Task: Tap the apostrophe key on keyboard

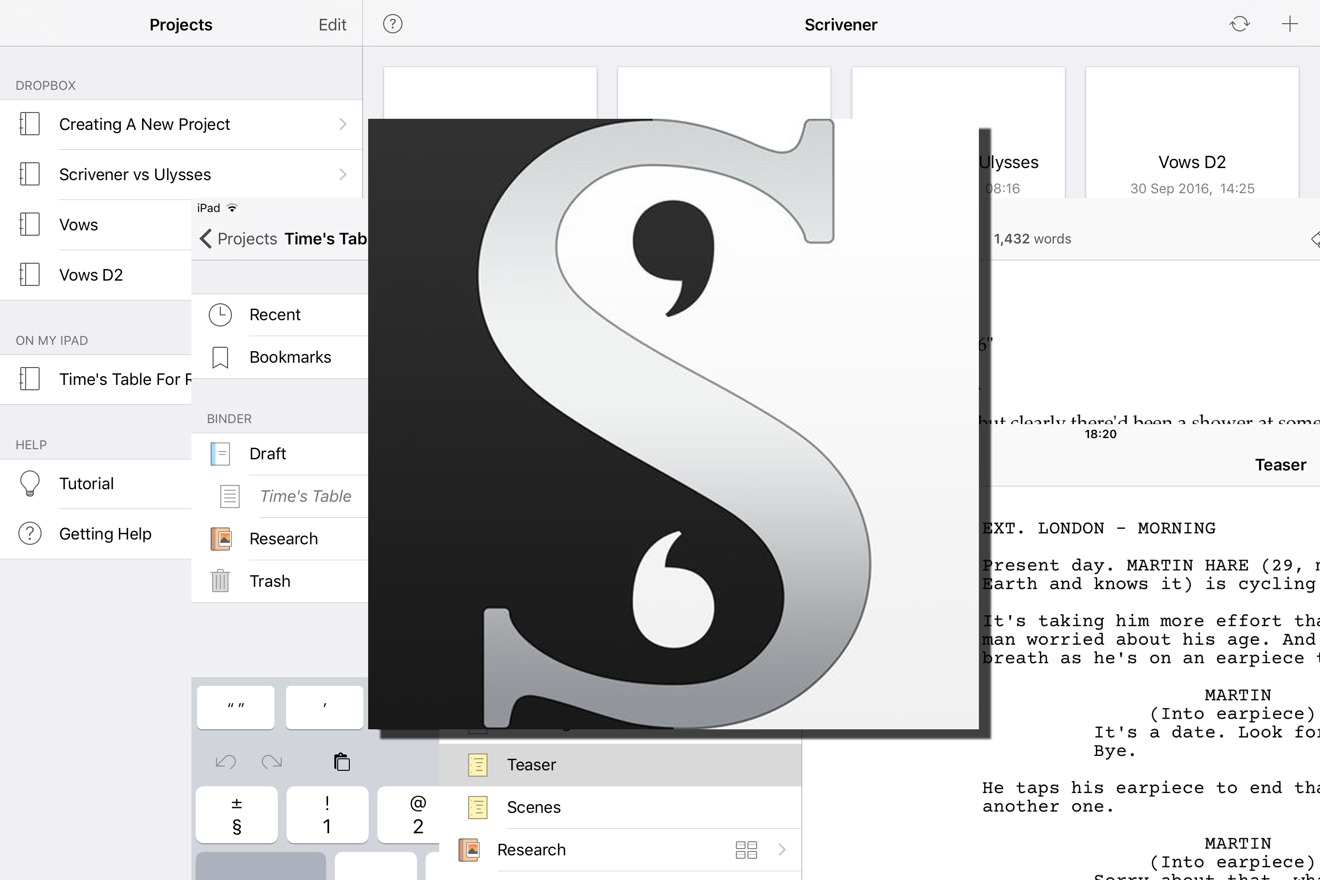Action: [x=325, y=707]
